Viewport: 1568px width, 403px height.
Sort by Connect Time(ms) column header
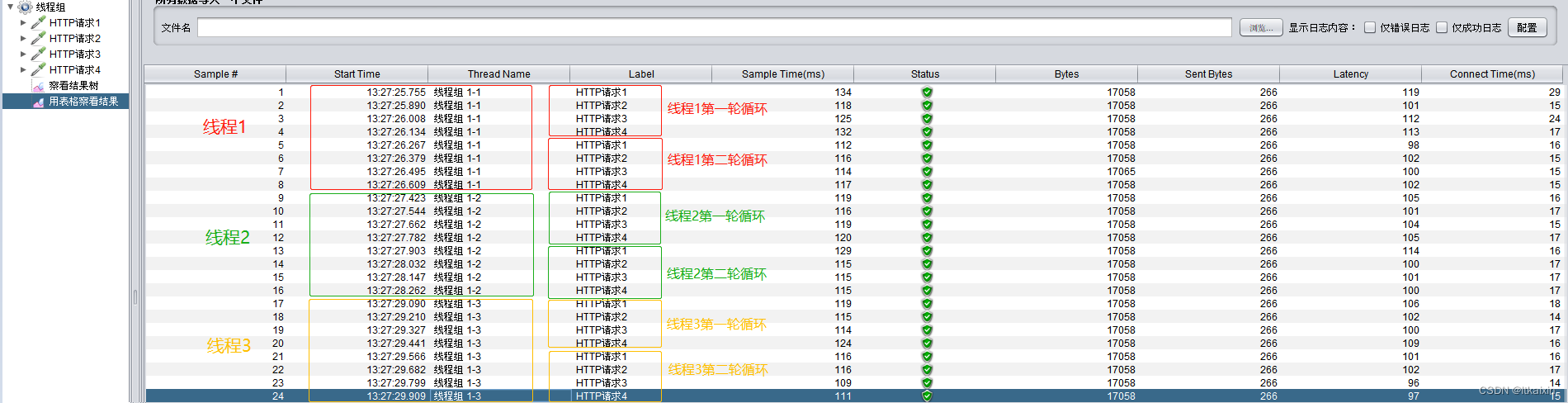pos(1493,74)
